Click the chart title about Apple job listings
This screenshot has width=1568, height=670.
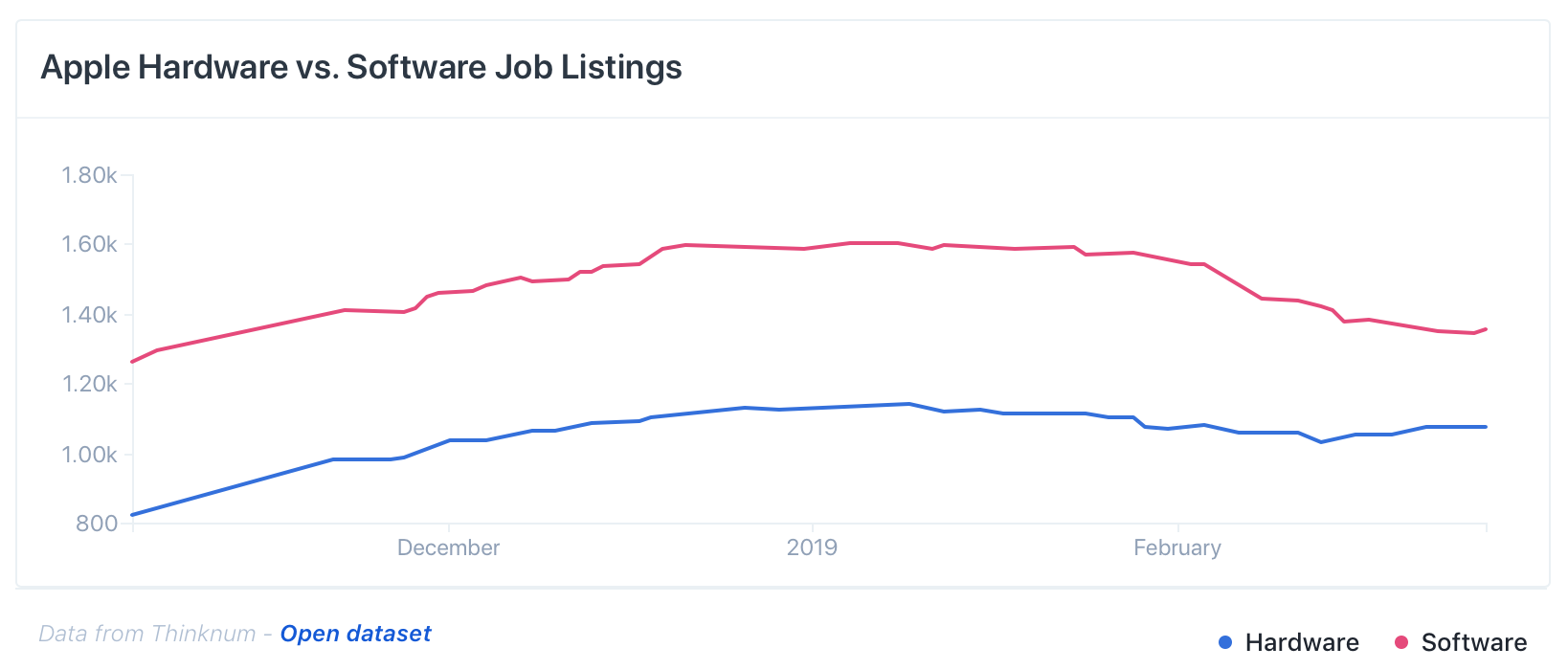pyautogui.click(x=361, y=67)
